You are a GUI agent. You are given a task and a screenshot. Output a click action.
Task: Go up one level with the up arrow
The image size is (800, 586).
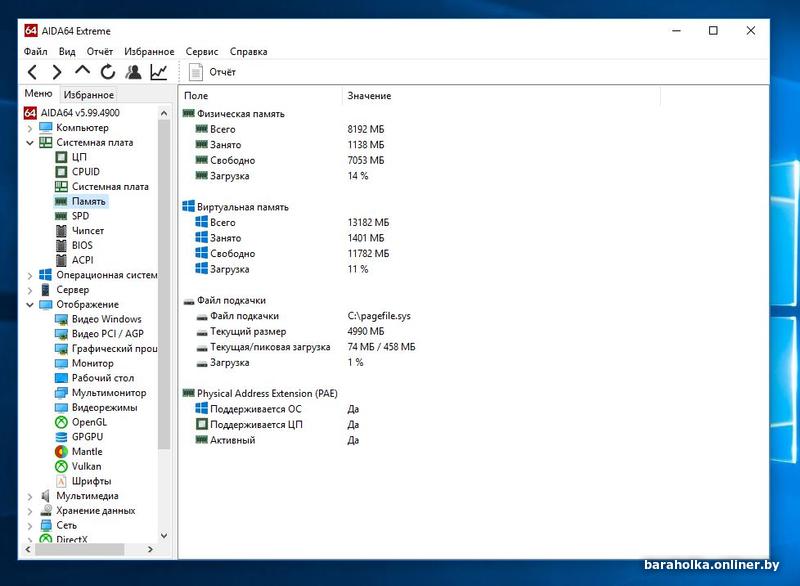coord(82,71)
